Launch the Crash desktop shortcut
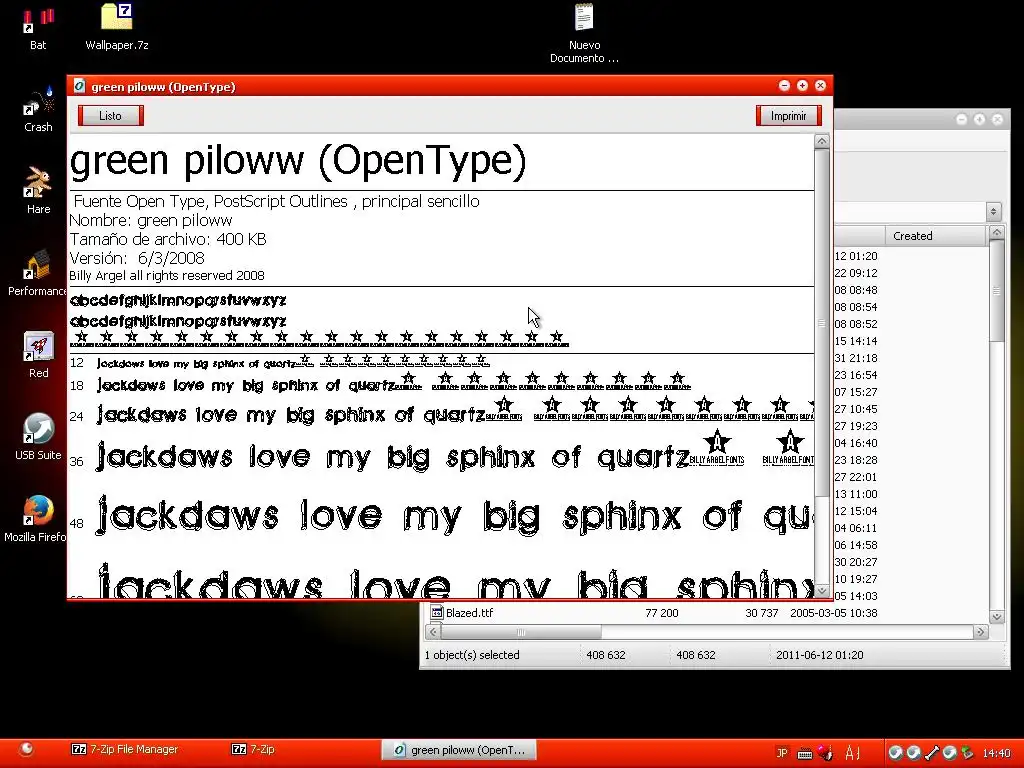This screenshot has height=768, width=1024. (x=38, y=110)
